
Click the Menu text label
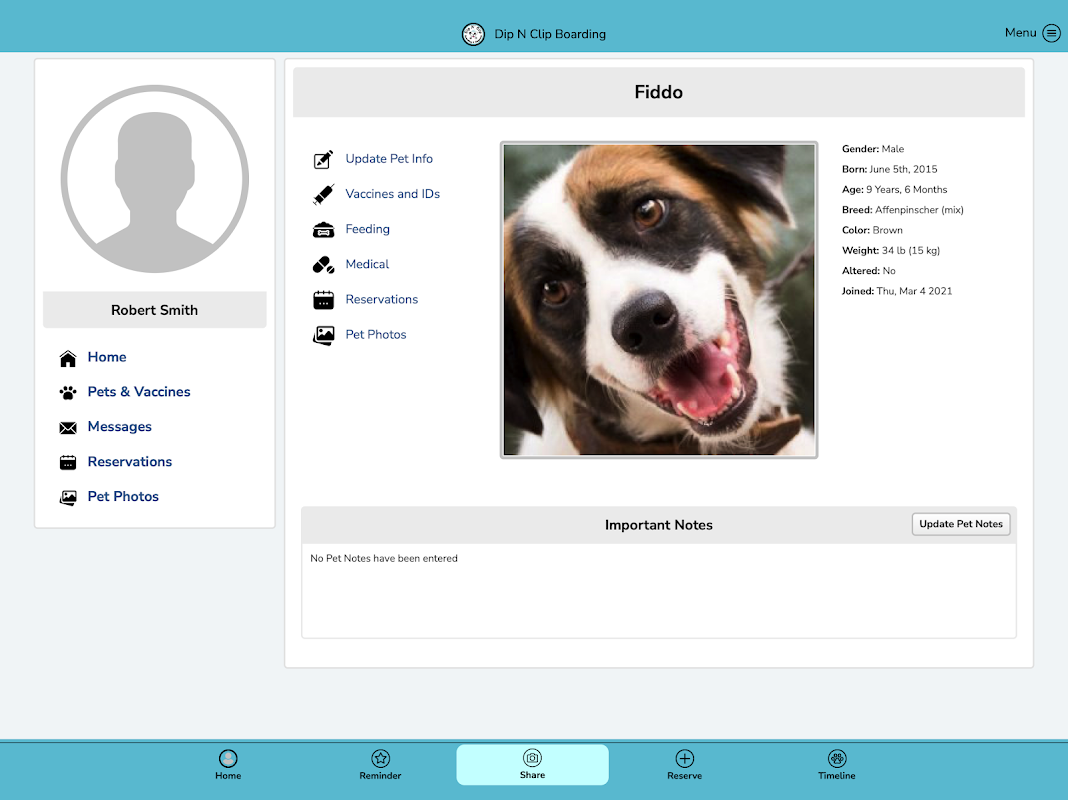[x=1020, y=33]
